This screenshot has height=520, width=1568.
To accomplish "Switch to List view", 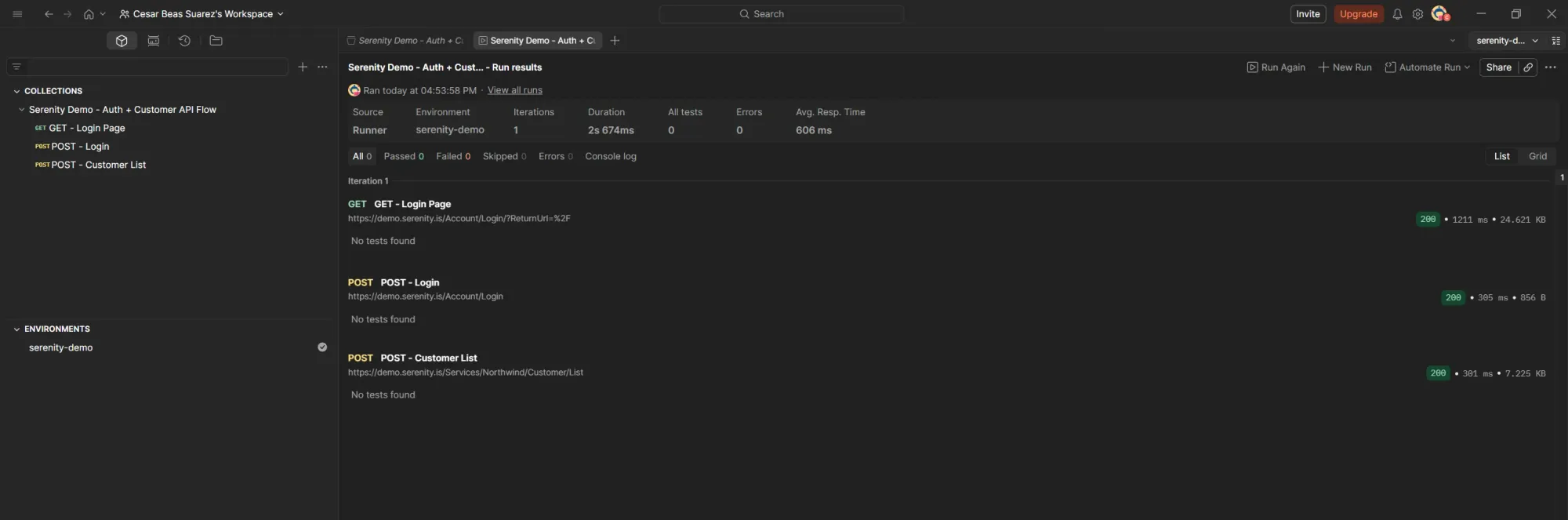I will pos(1501,156).
